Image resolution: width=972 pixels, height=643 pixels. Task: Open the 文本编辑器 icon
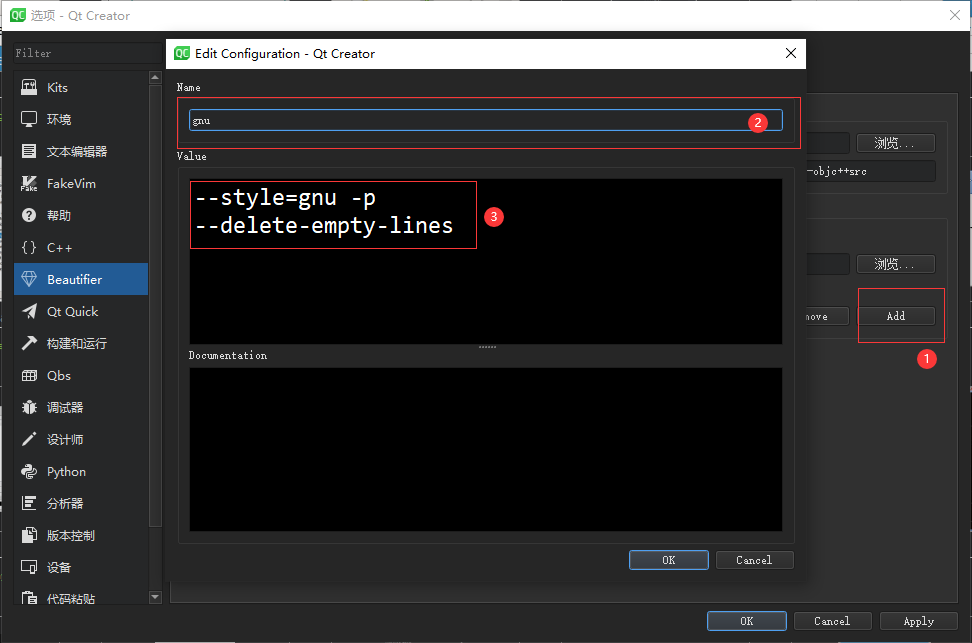coord(29,151)
